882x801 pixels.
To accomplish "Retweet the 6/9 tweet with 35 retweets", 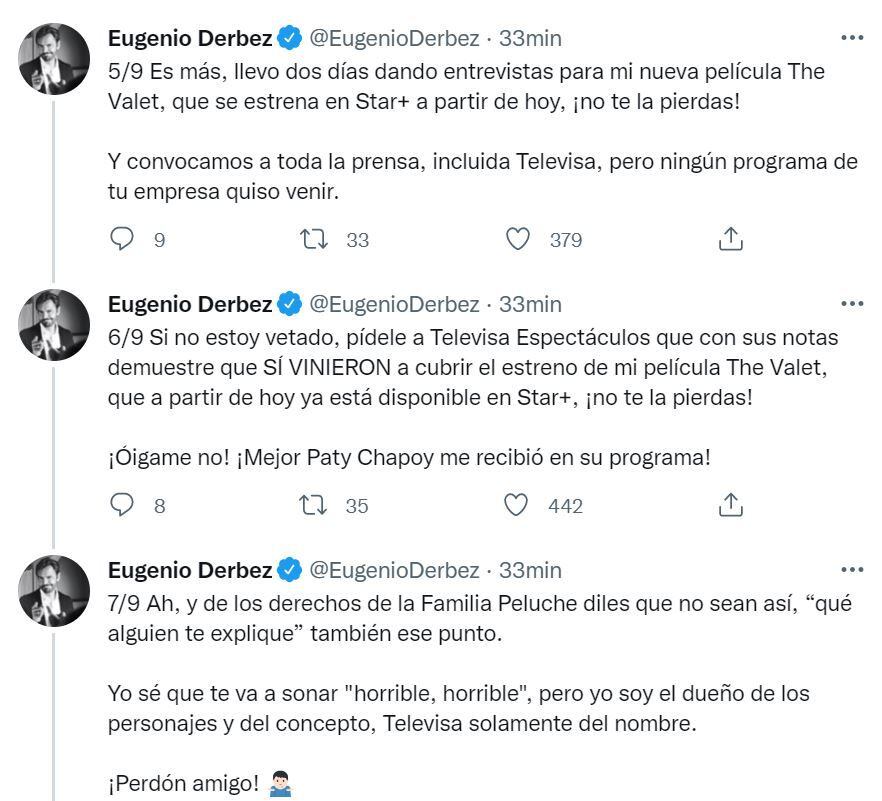I will coord(313,505).
